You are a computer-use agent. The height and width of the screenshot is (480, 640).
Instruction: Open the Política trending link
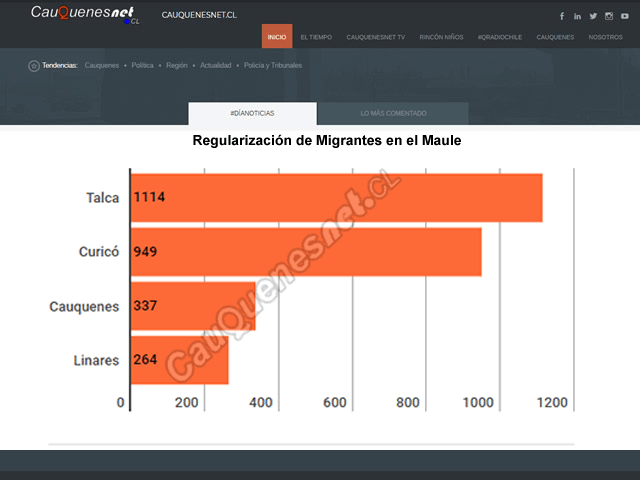coord(142,65)
